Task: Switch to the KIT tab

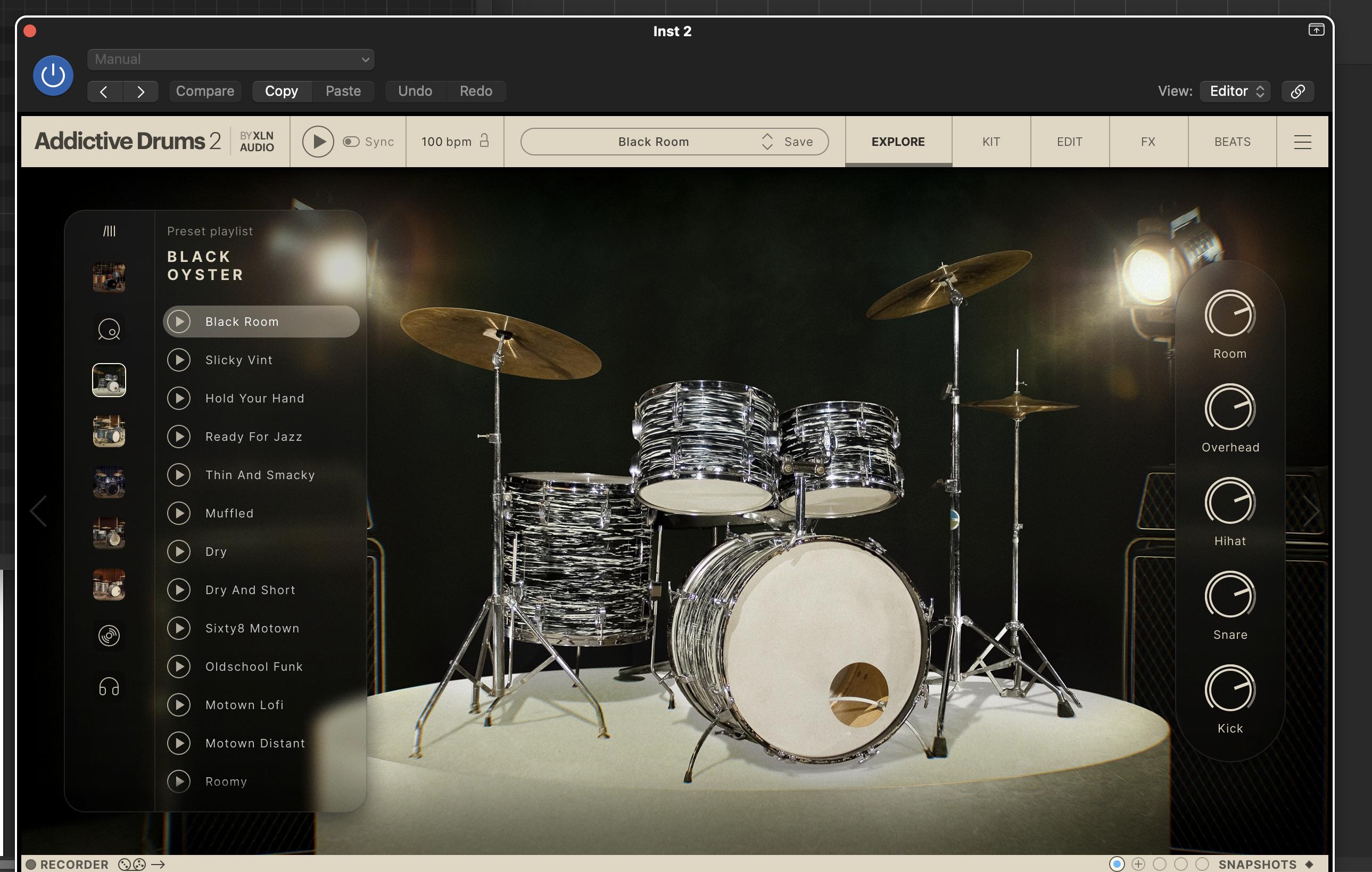Action: coord(991,142)
